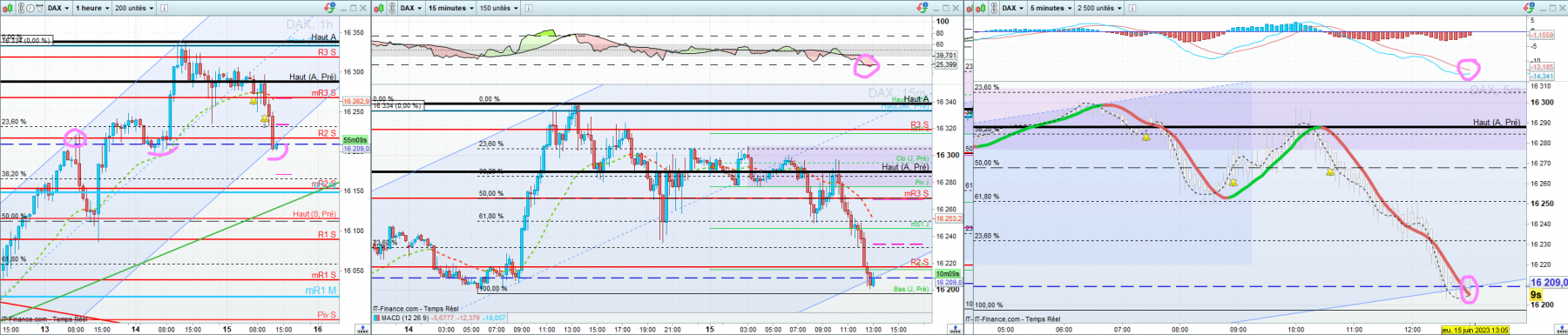Open 1 heure timeframe dropdown
The image size is (1568, 335).
[x=92, y=8]
